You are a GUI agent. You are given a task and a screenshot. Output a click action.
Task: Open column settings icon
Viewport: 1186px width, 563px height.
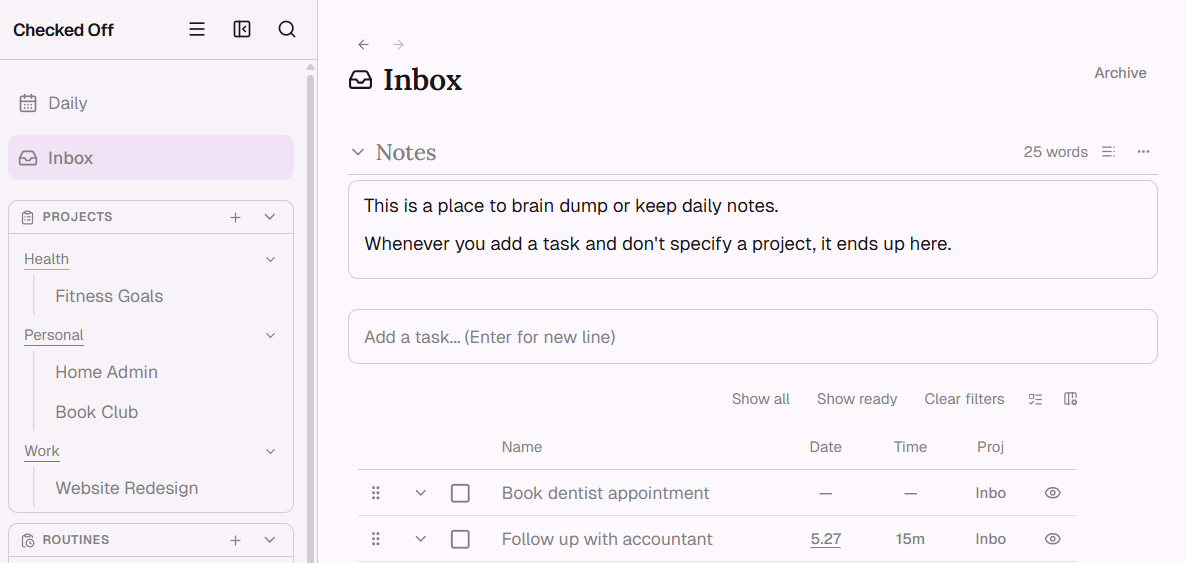[1070, 399]
